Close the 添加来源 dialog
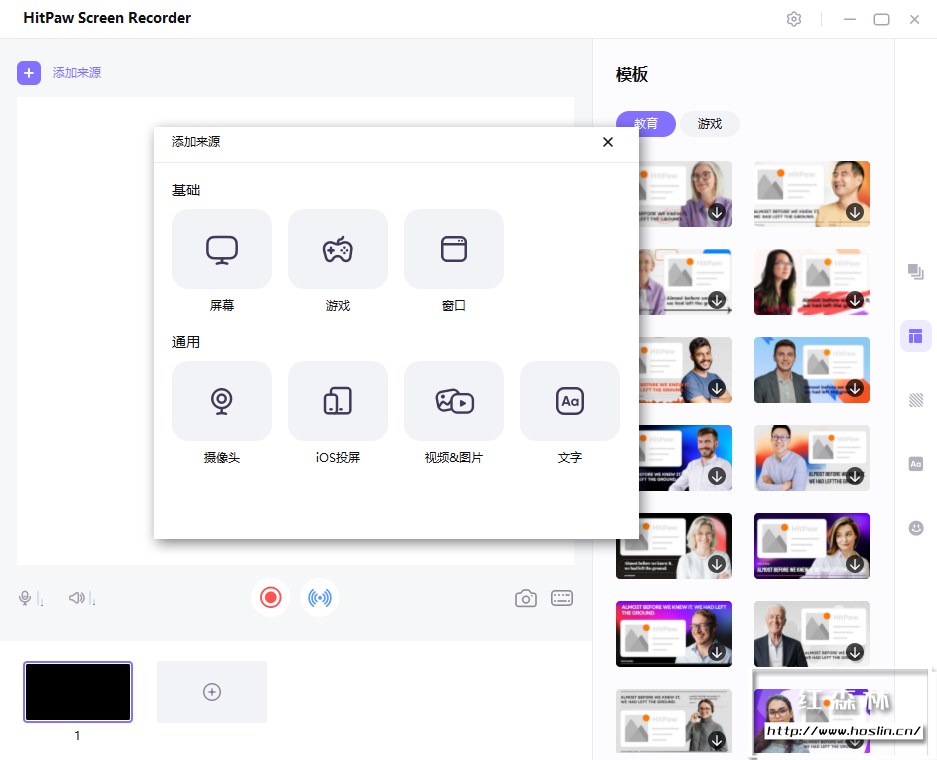 coord(608,142)
